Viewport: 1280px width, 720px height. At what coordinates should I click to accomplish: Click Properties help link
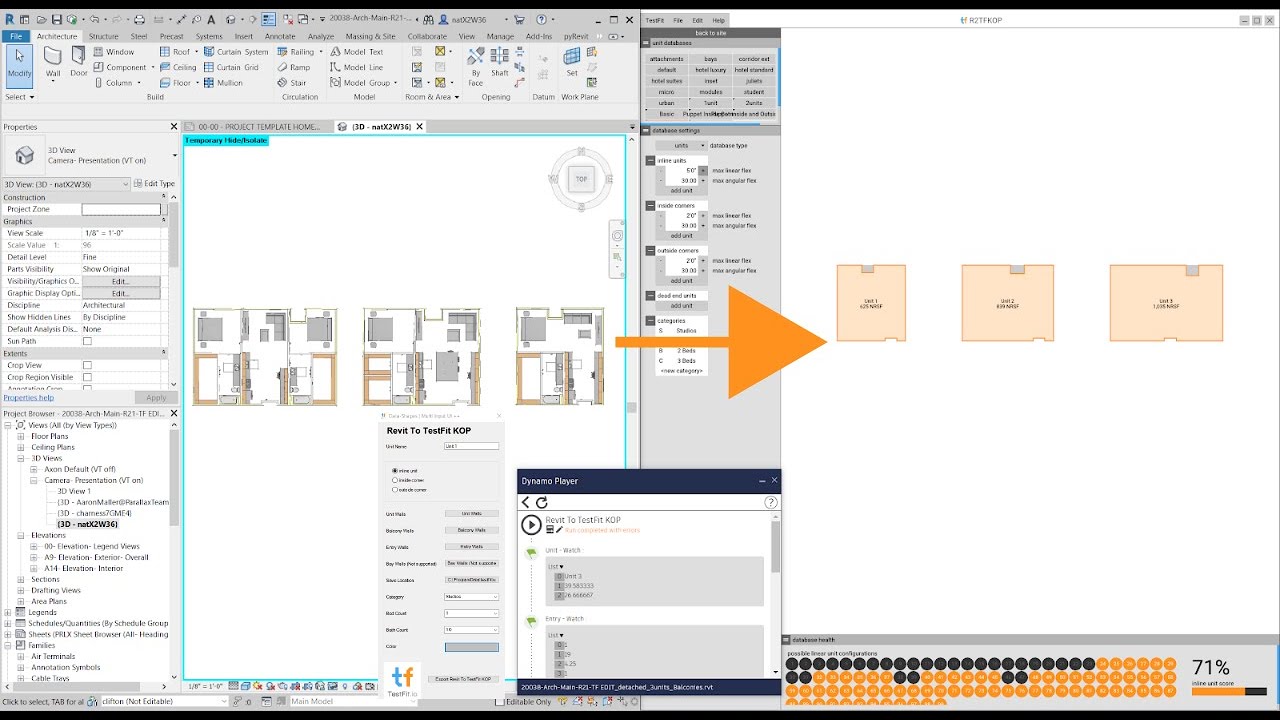[x=28, y=397]
